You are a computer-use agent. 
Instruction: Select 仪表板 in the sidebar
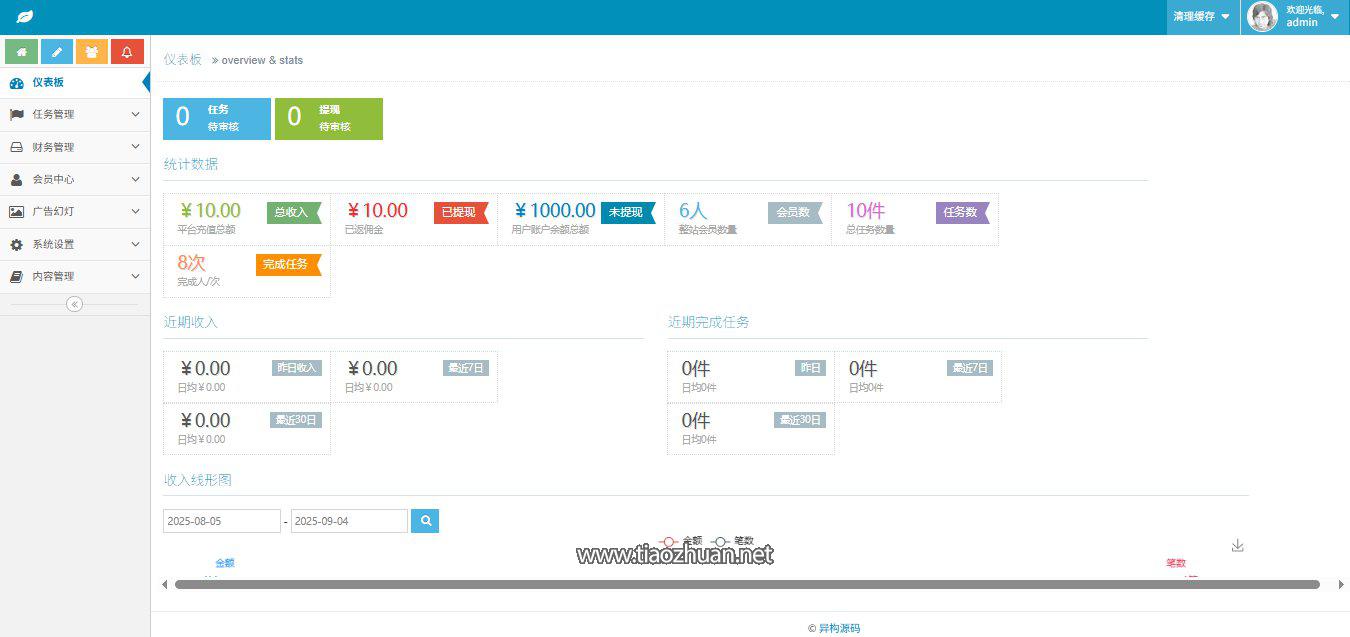click(75, 83)
